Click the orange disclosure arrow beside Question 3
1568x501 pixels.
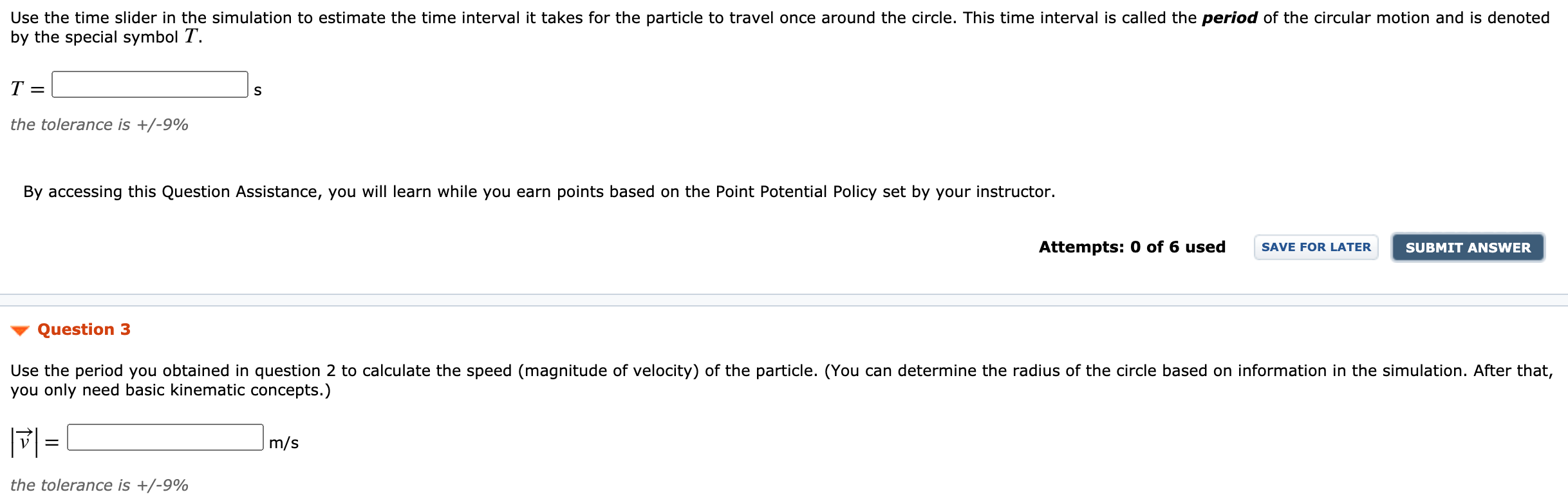(x=19, y=330)
